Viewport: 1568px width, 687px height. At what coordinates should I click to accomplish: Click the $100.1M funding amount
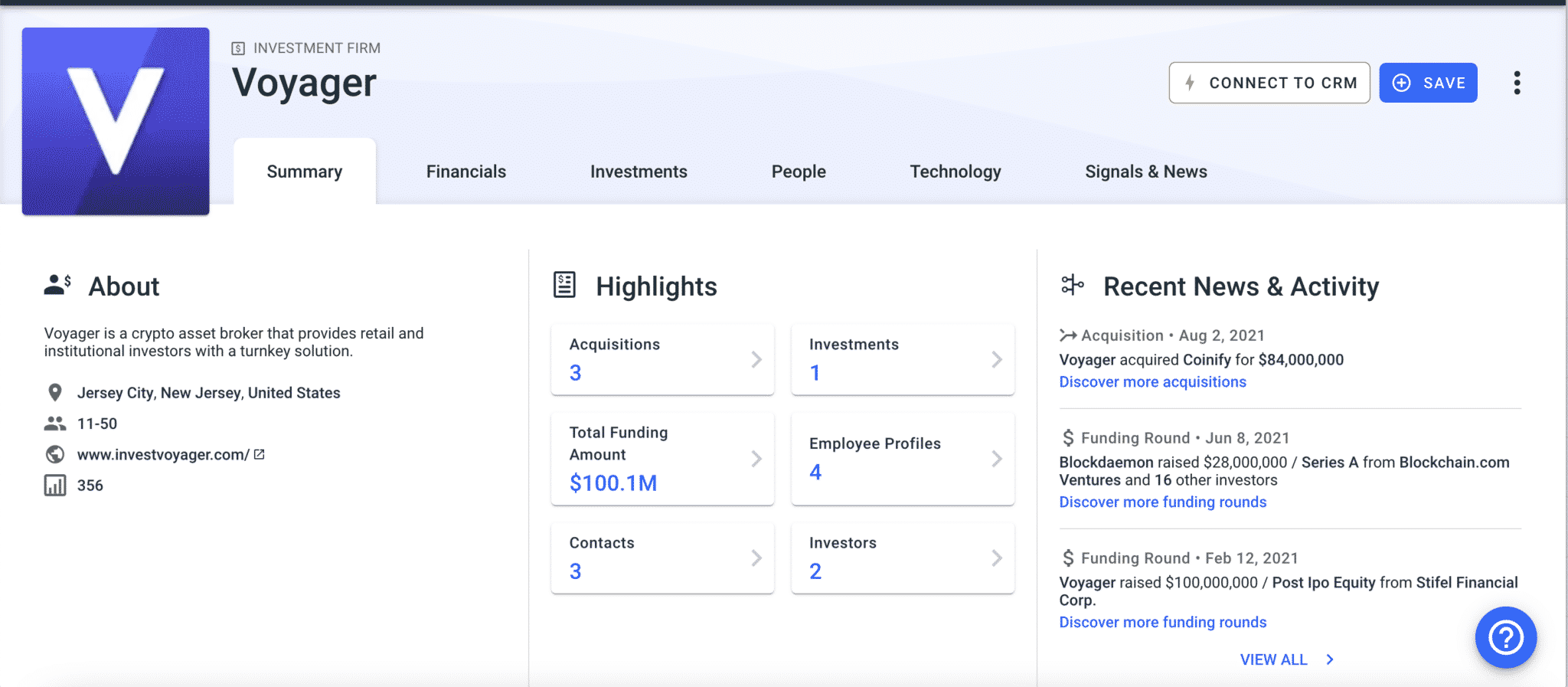click(613, 483)
